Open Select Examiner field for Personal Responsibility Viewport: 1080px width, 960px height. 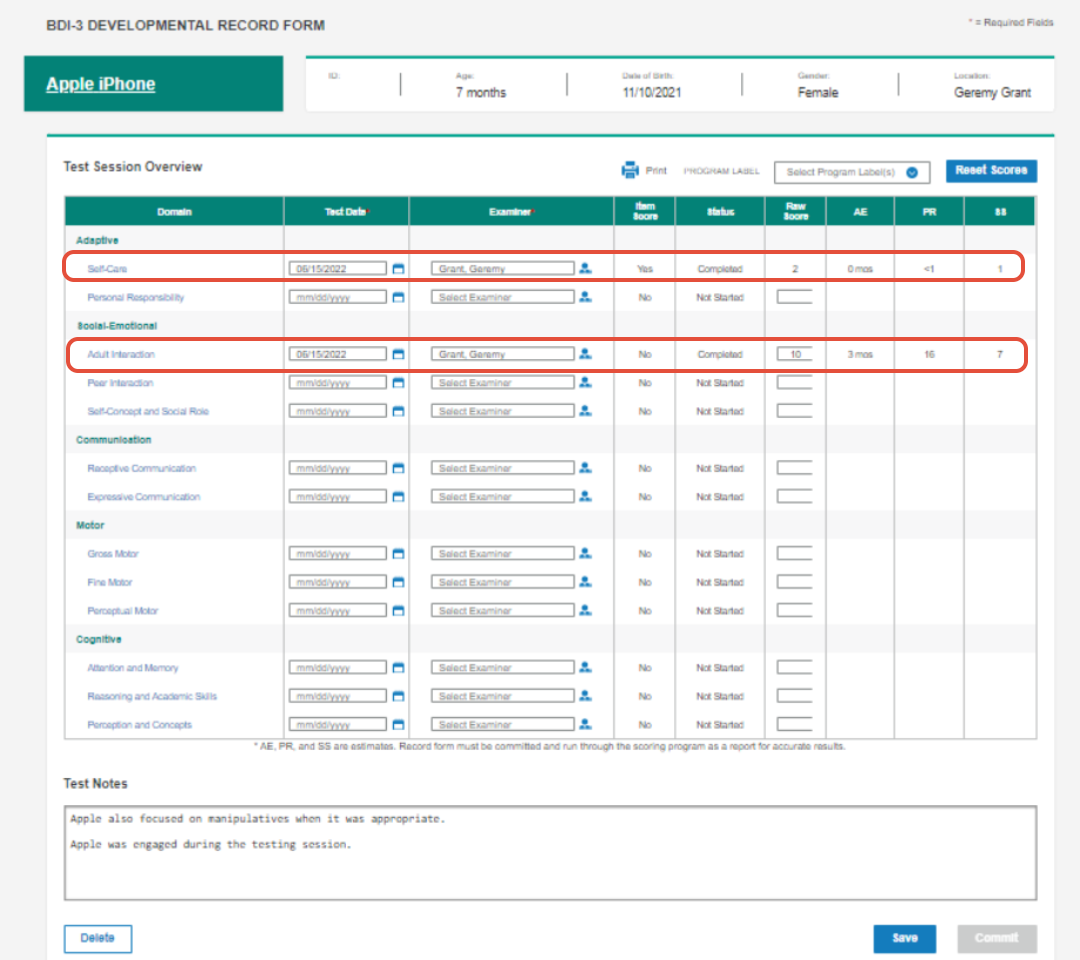click(x=502, y=297)
